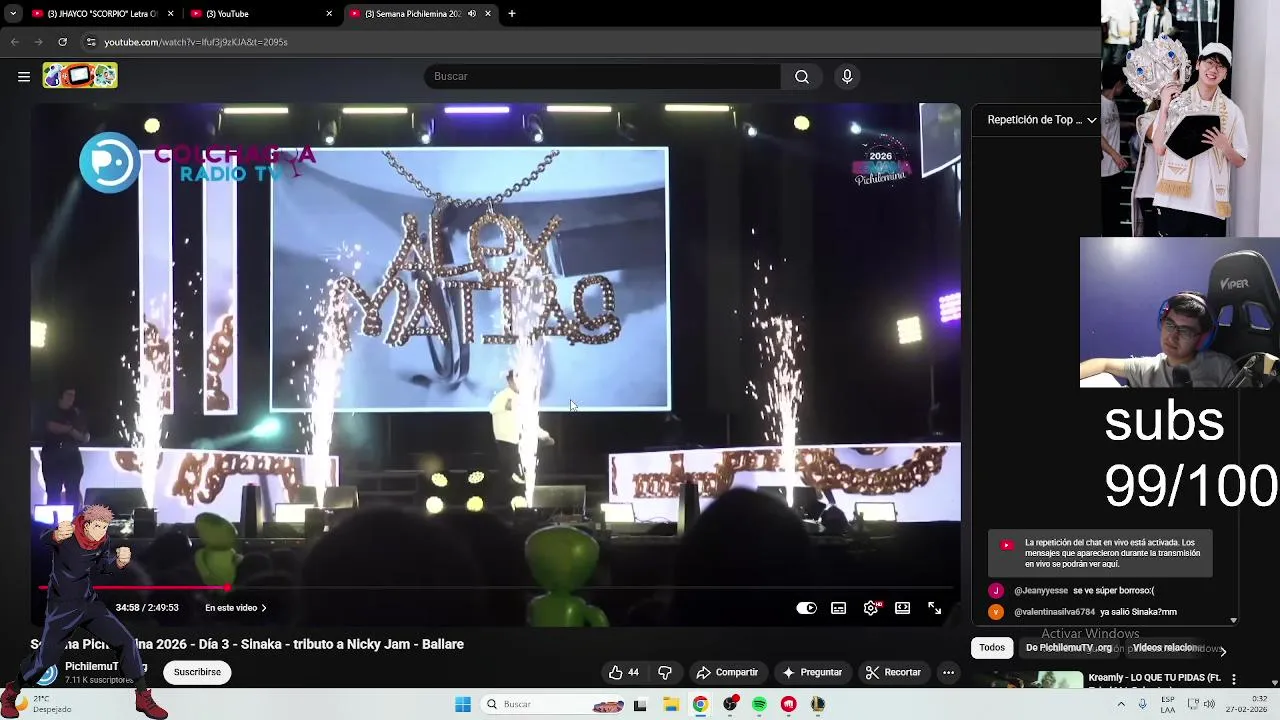Seek on the red video progress bar
The height and width of the screenshot is (720, 1280).
[x=495, y=588]
